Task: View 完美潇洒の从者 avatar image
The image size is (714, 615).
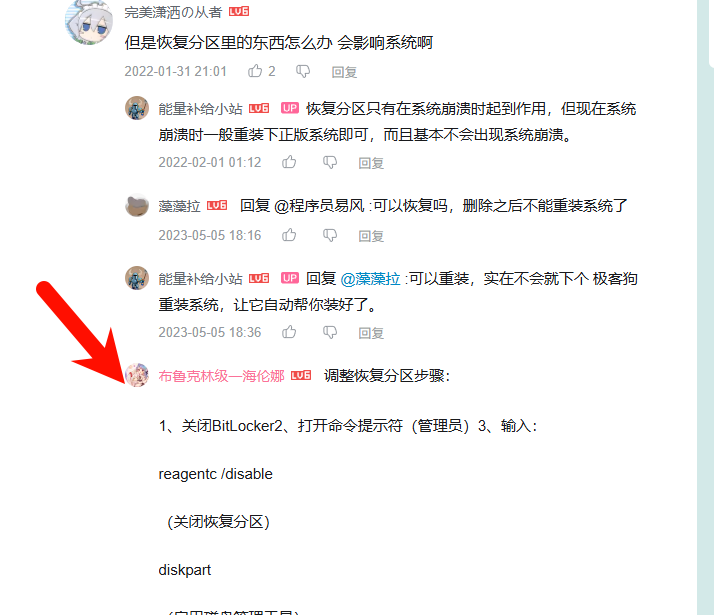Action: [x=89, y=22]
